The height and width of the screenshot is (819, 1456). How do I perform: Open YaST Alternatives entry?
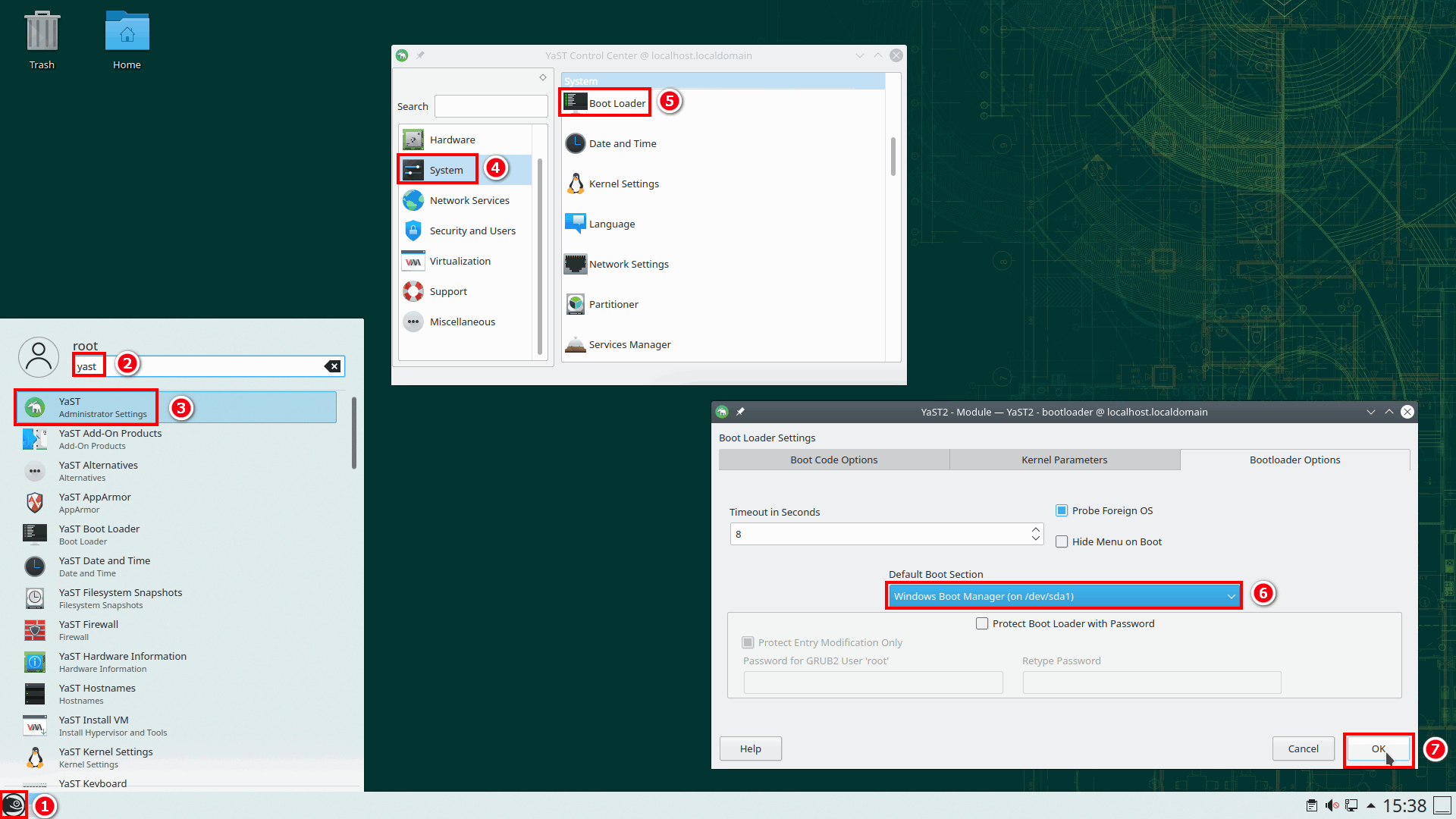(176, 471)
